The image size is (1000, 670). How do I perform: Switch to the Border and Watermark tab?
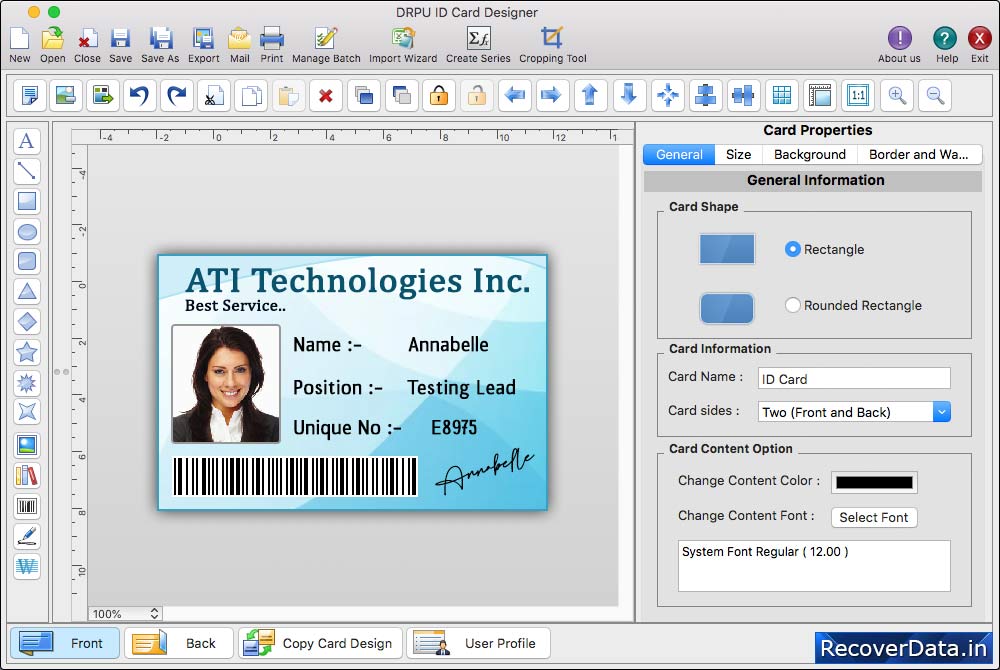pos(919,154)
